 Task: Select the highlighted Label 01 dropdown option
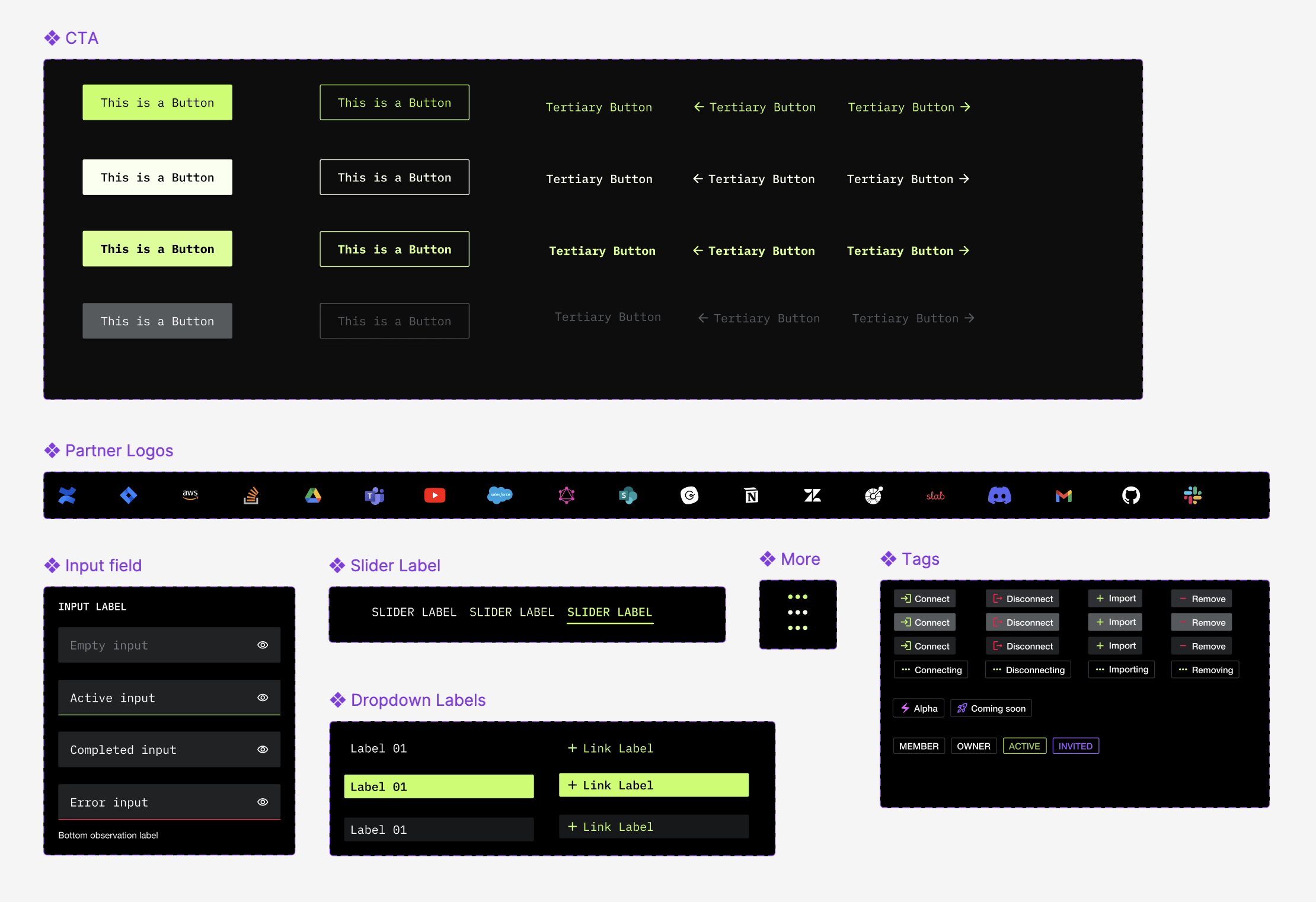tap(439, 786)
